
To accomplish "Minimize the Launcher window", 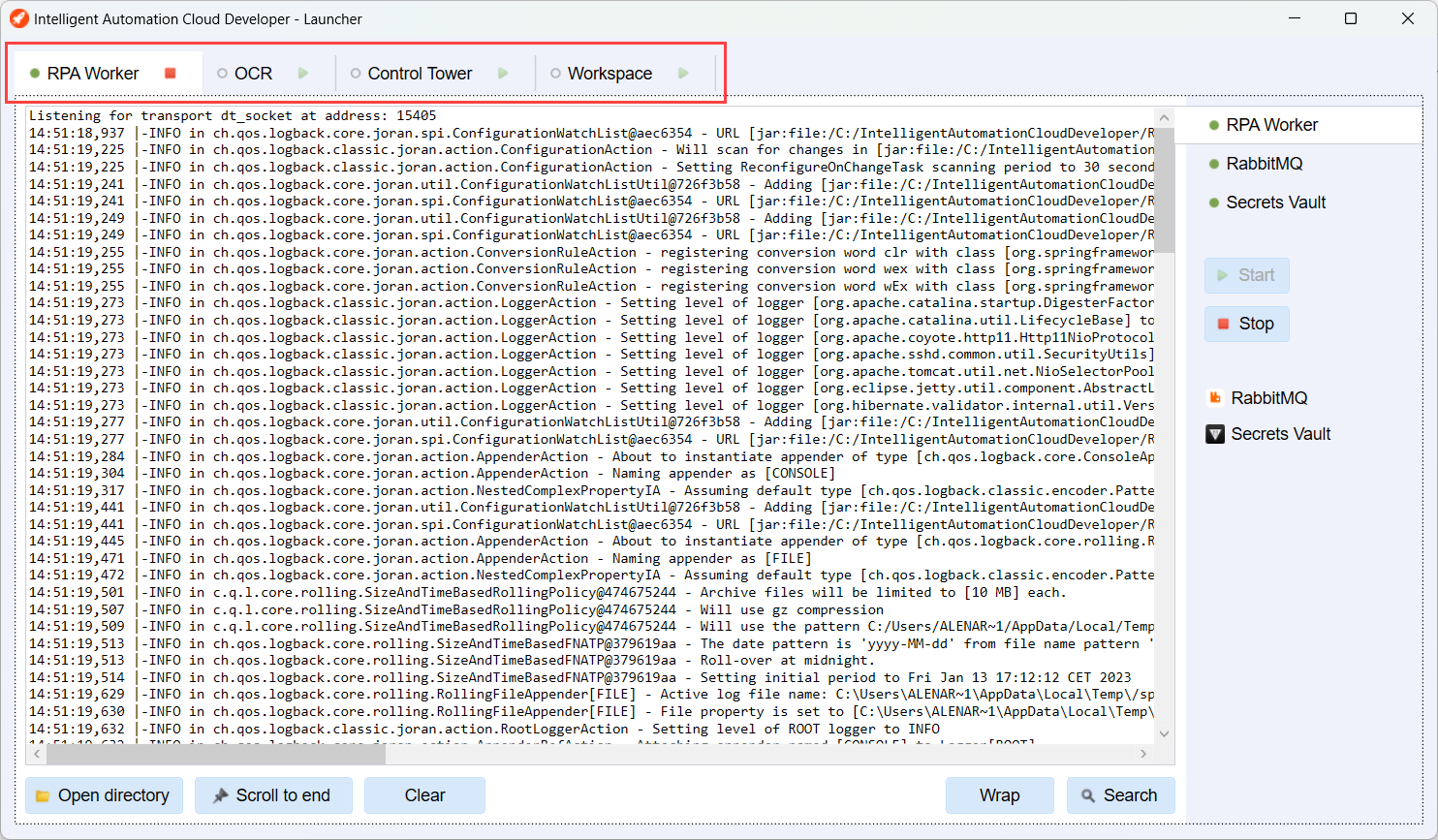I will pyautogui.click(x=1295, y=18).
